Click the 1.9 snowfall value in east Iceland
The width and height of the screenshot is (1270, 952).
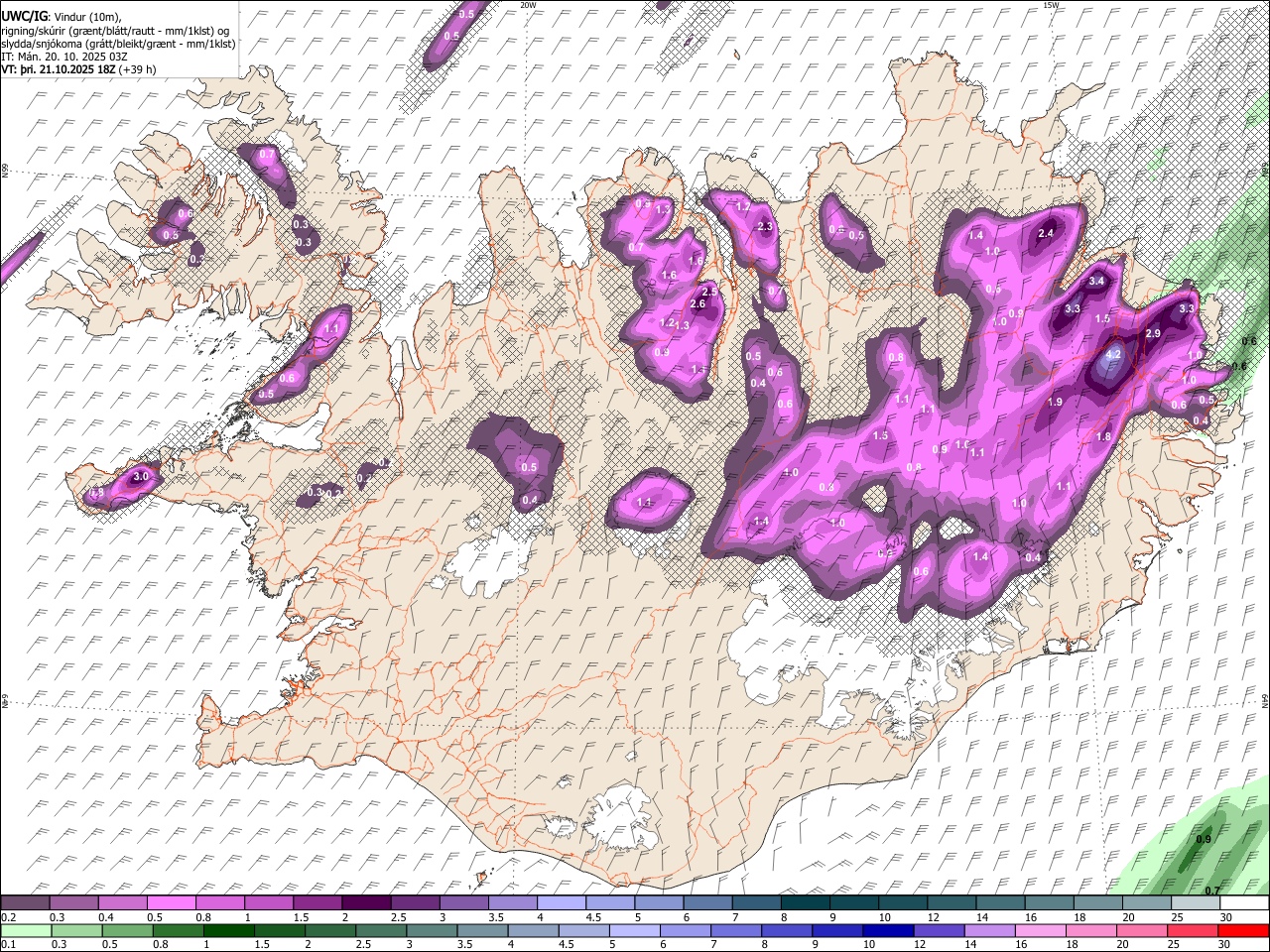pos(1056,402)
